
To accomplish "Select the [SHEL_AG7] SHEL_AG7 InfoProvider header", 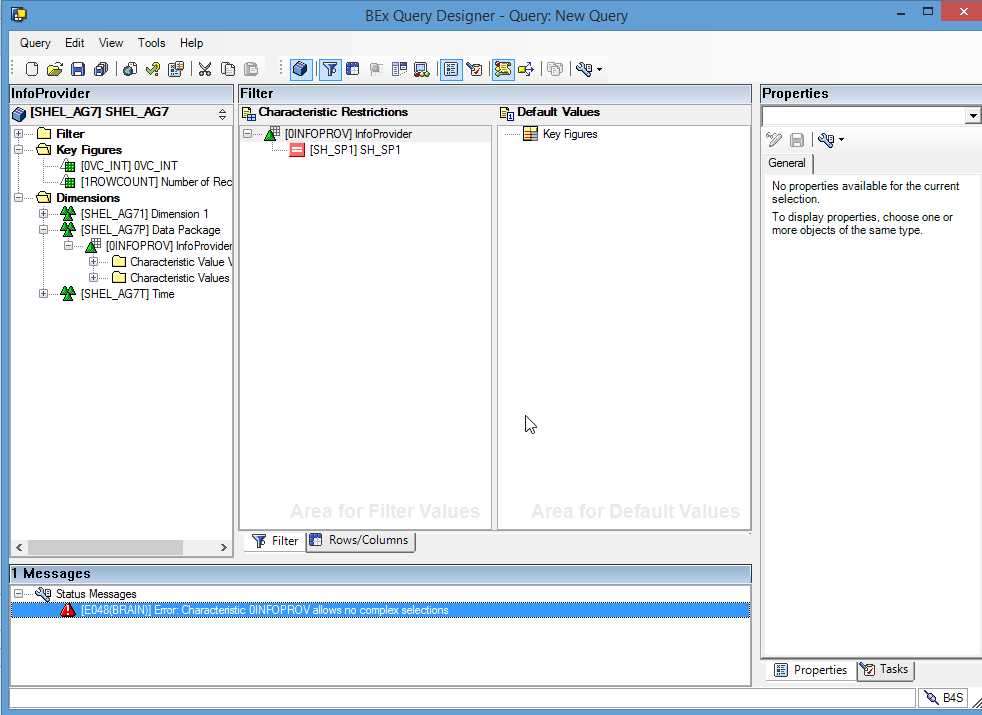I will (100, 112).
